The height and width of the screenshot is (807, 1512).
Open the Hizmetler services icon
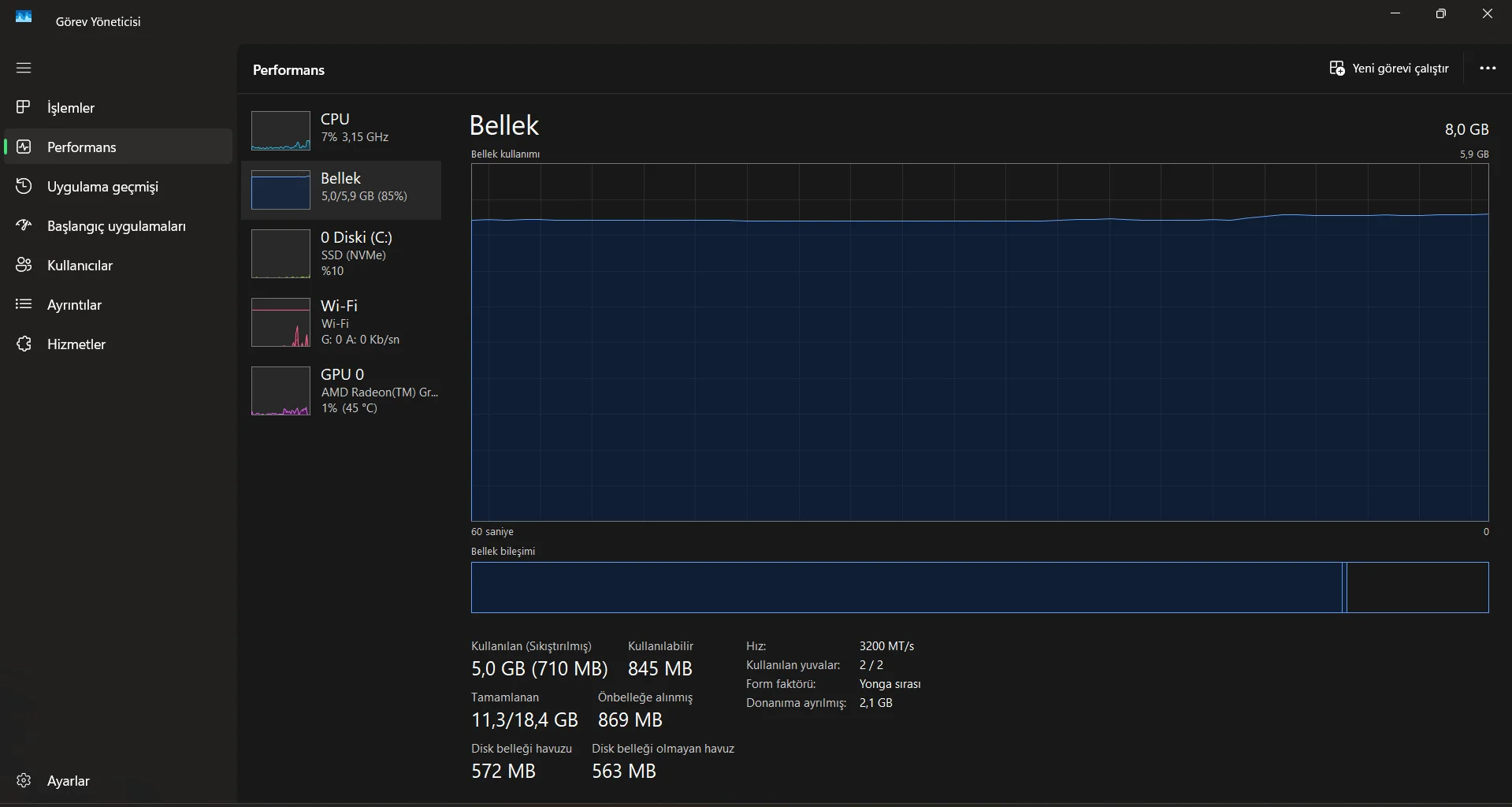pos(24,344)
